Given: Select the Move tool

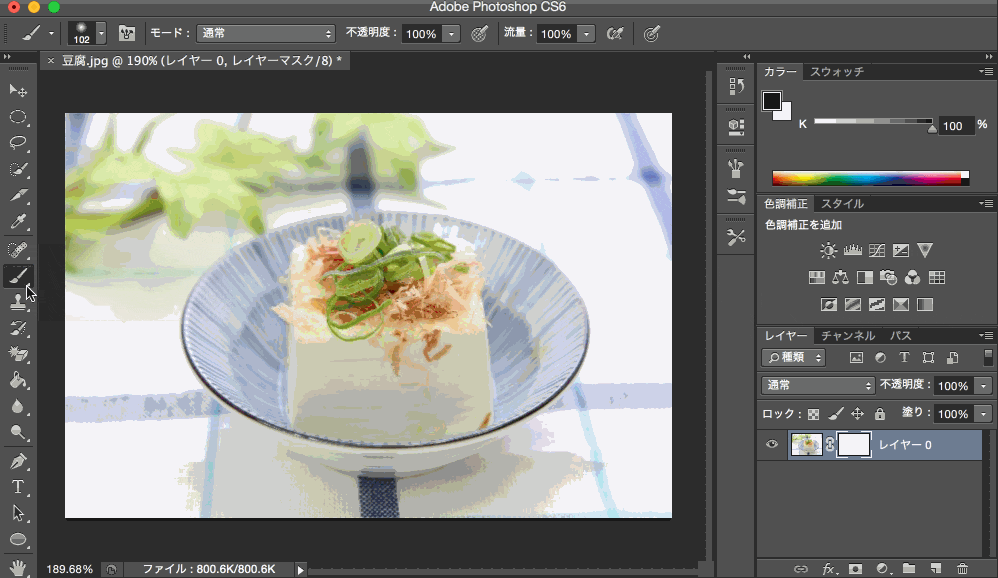Looking at the screenshot, I should [18, 90].
